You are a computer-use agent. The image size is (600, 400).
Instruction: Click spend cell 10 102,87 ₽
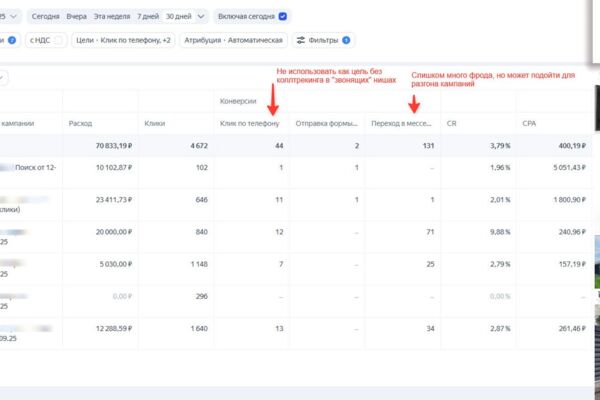[x=114, y=167]
